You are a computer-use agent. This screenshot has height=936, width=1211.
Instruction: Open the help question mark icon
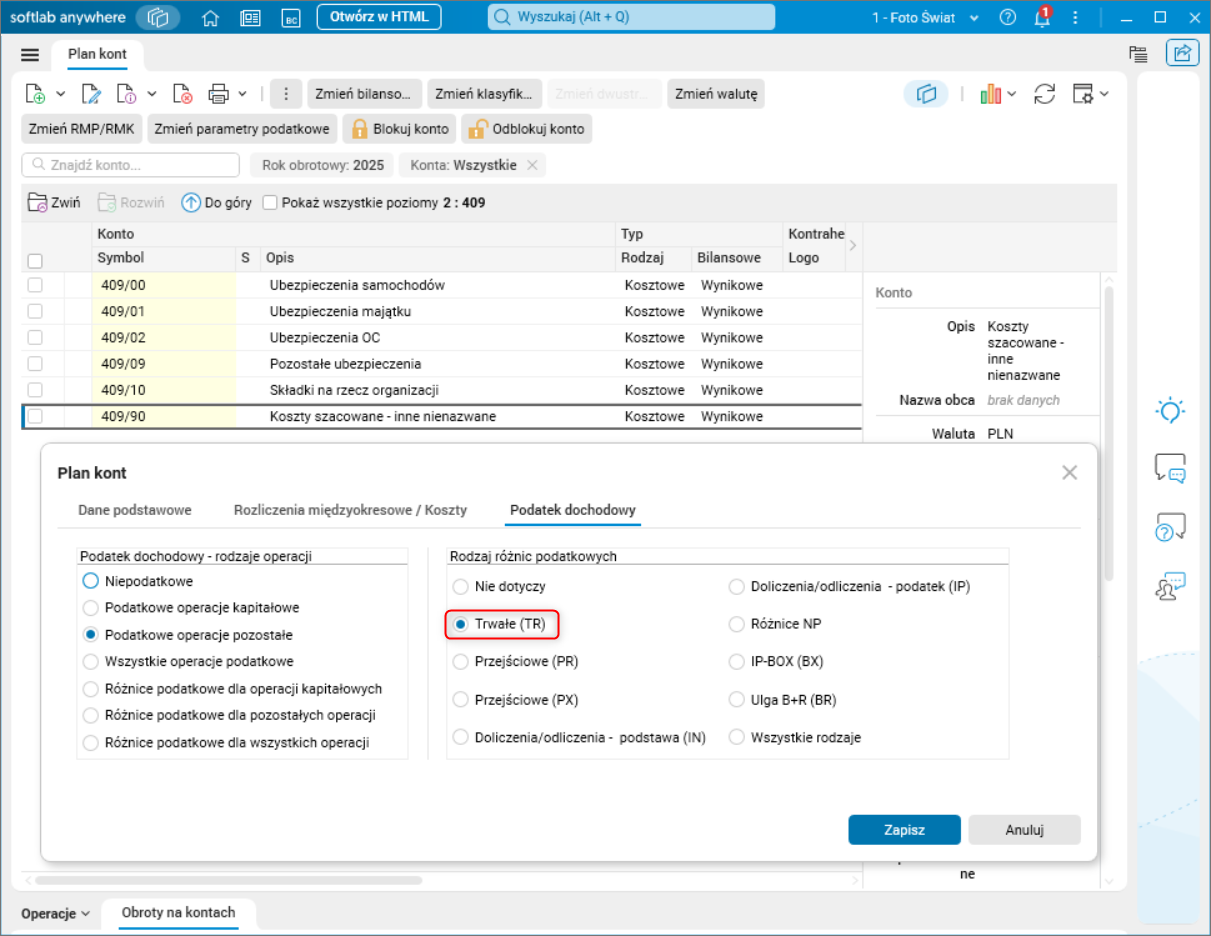(x=1007, y=17)
